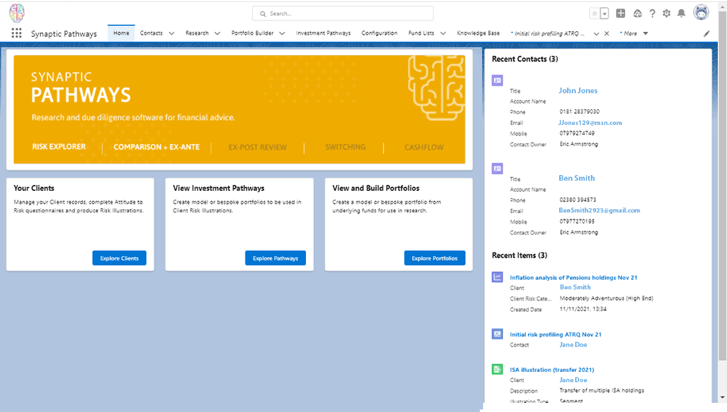
Task: Focus the global Search field
Action: pos(343,13)
